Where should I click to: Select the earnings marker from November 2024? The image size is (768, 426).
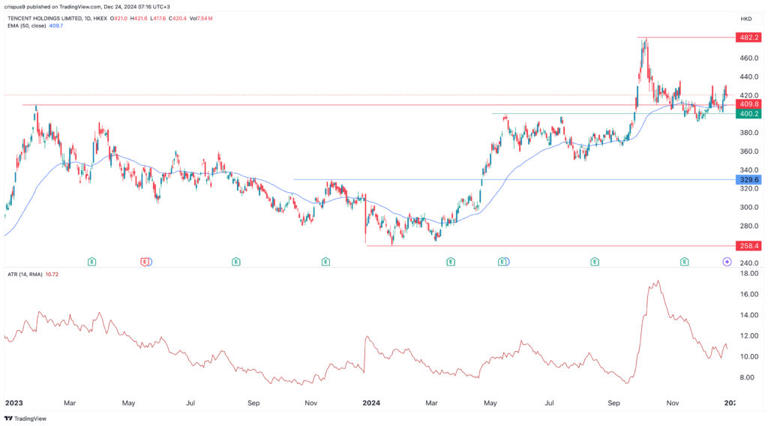685,261
